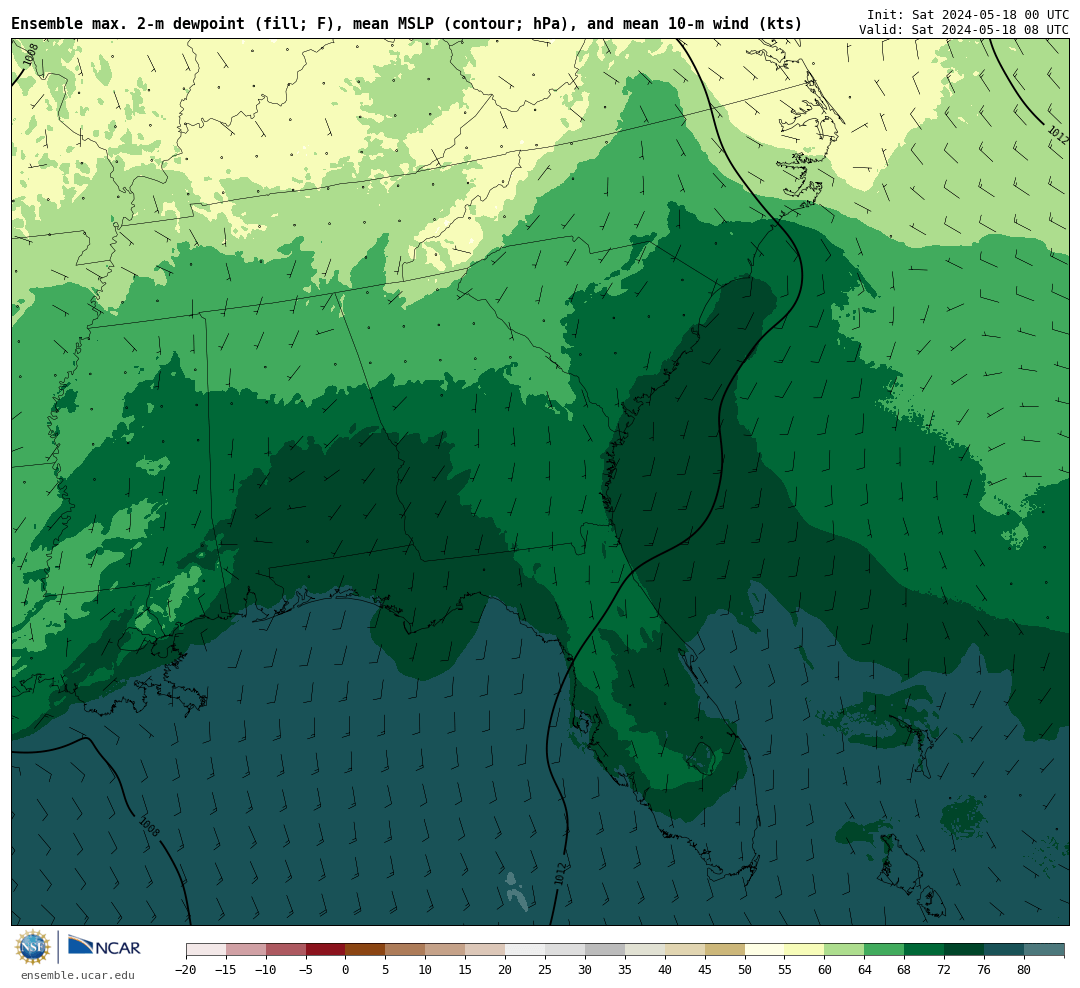Click the 64 colorbar tick label
The width and height of the screenshot is (1080, 988).
[x=865, y=969]
